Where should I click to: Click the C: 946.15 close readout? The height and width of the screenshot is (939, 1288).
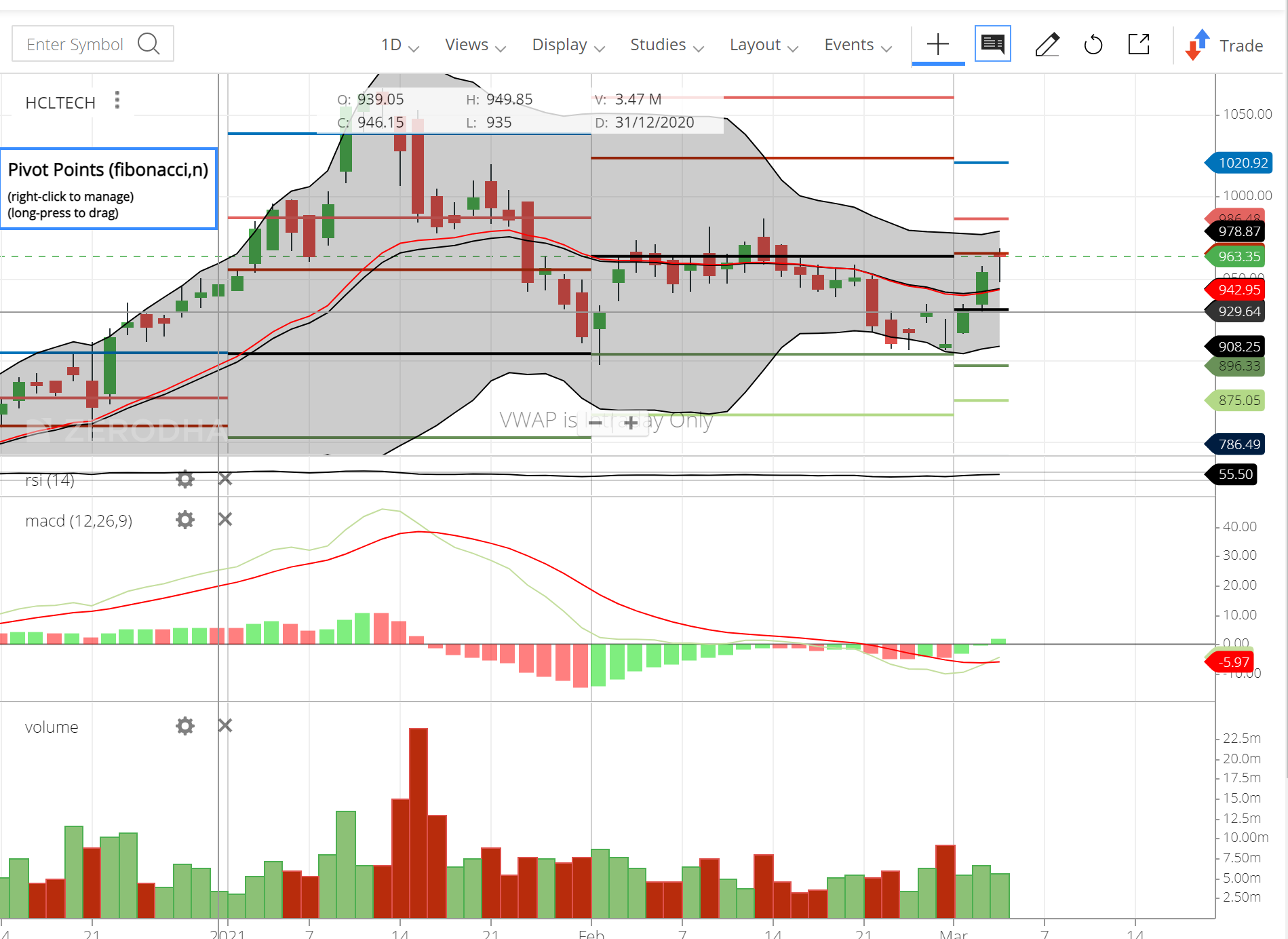pos(370,123)
